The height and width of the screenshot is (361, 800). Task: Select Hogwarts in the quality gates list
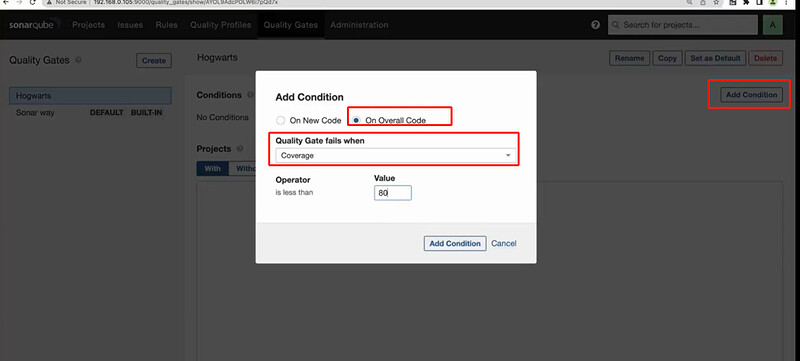point(90,96)
